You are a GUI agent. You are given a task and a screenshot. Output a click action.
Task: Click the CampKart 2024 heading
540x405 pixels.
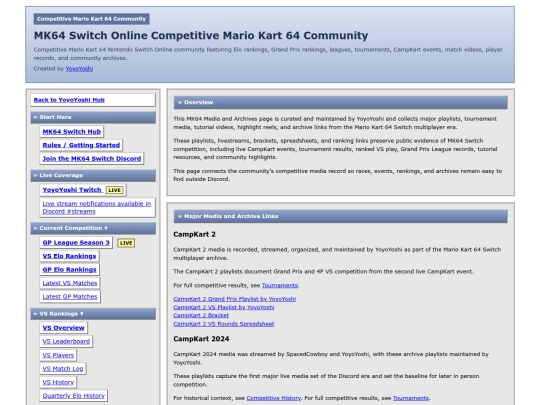(x=201, y=339)
